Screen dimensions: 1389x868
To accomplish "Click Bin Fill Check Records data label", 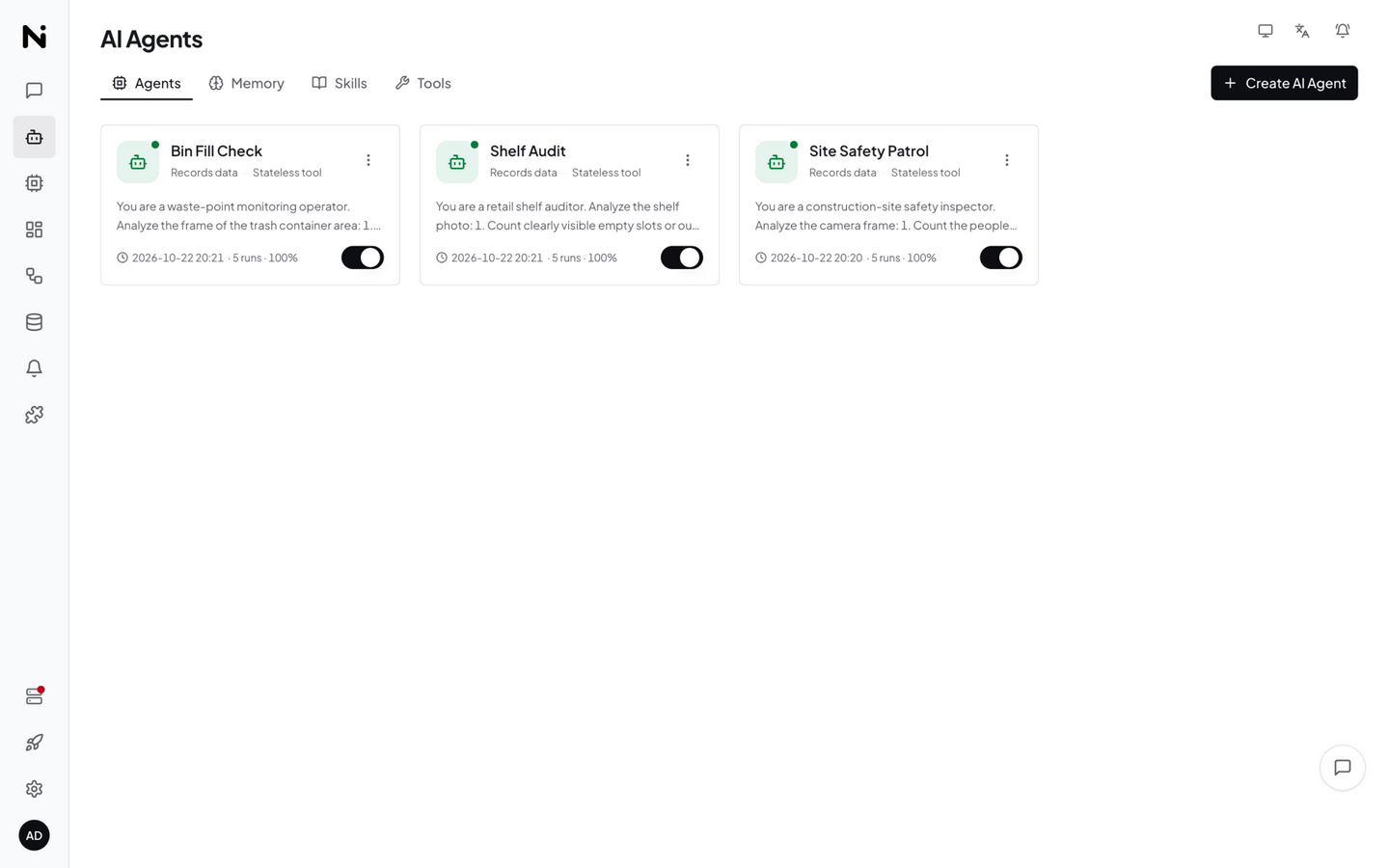I will 204,173.
